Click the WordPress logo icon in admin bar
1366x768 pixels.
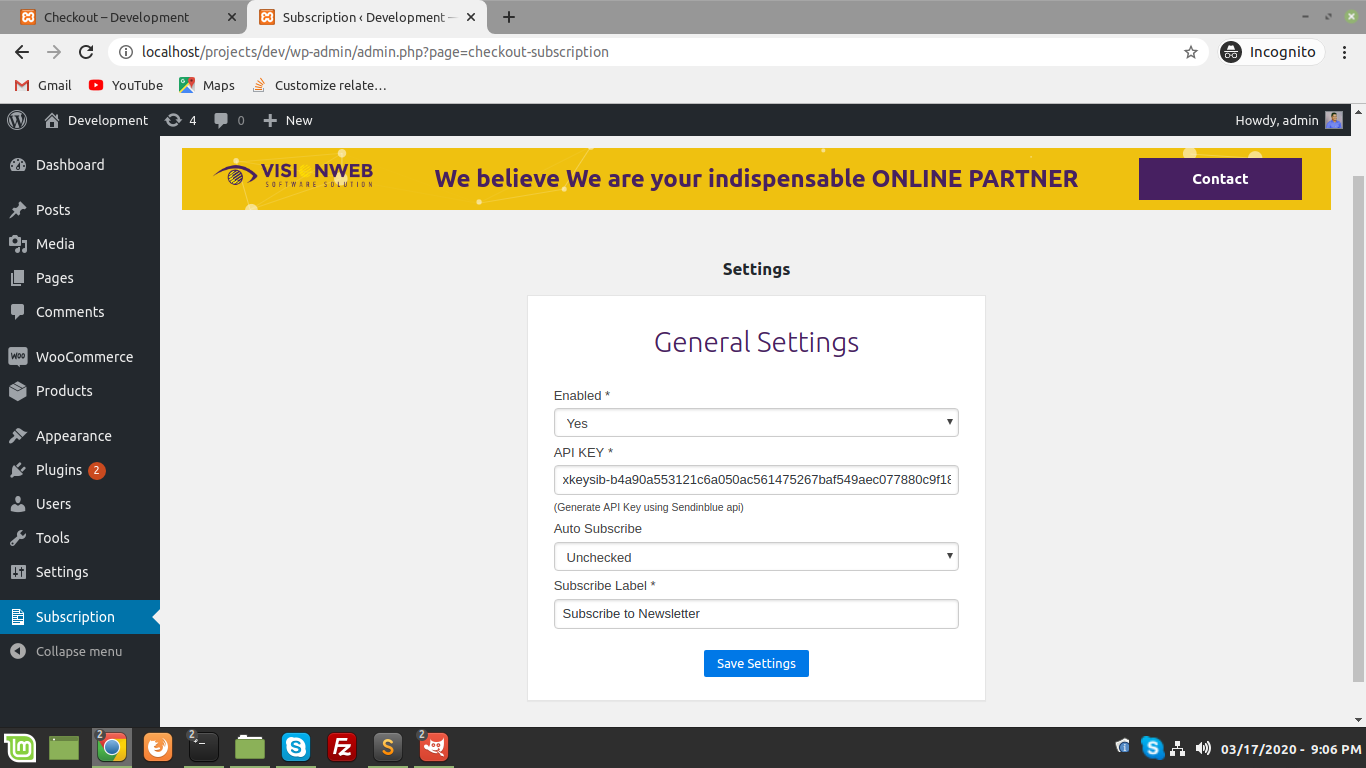17,120
